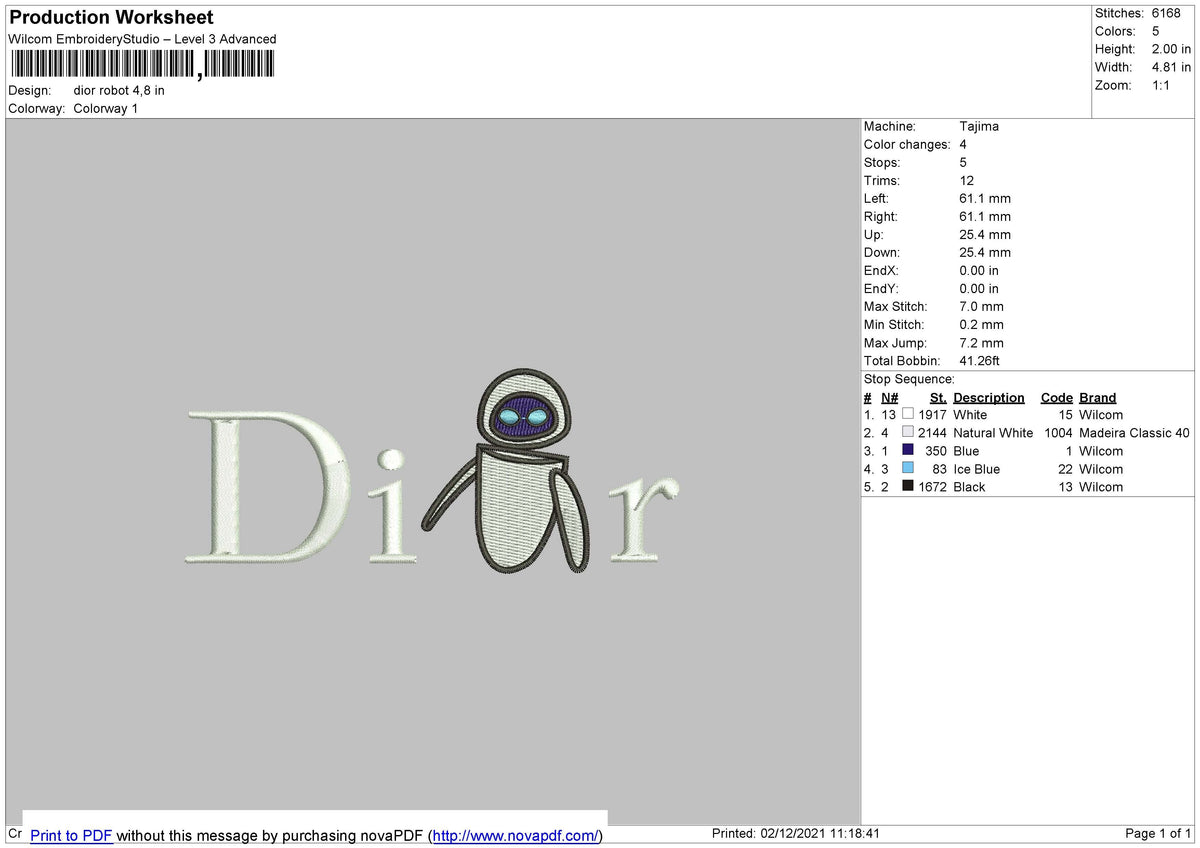Select the 'Madeira Classic 40' brand entry
Image resolution: width=1200 pixels, height=848 pixels.
(x=1134, y=433)
